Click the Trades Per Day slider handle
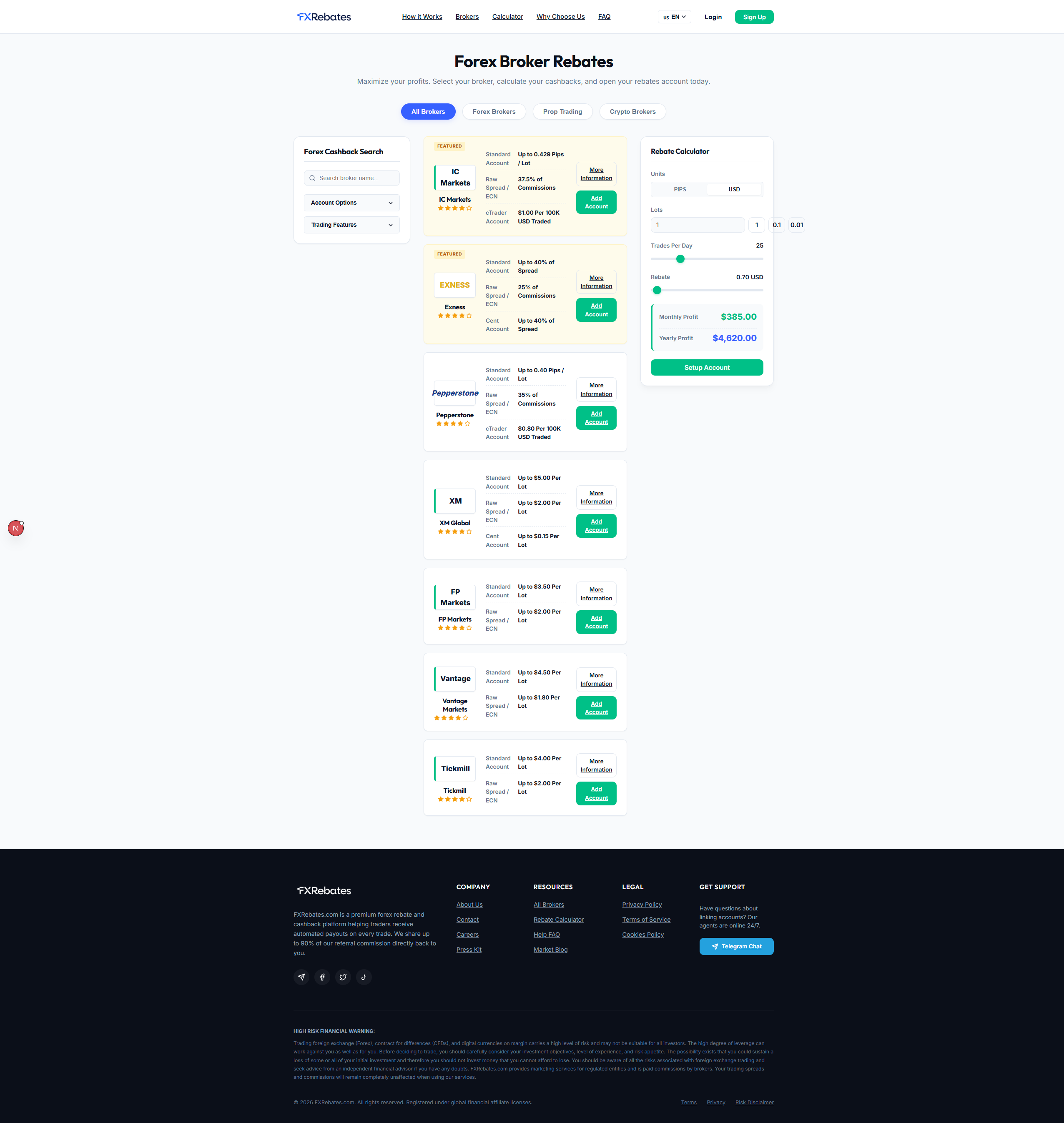1064x1123 pixels. 680,259
